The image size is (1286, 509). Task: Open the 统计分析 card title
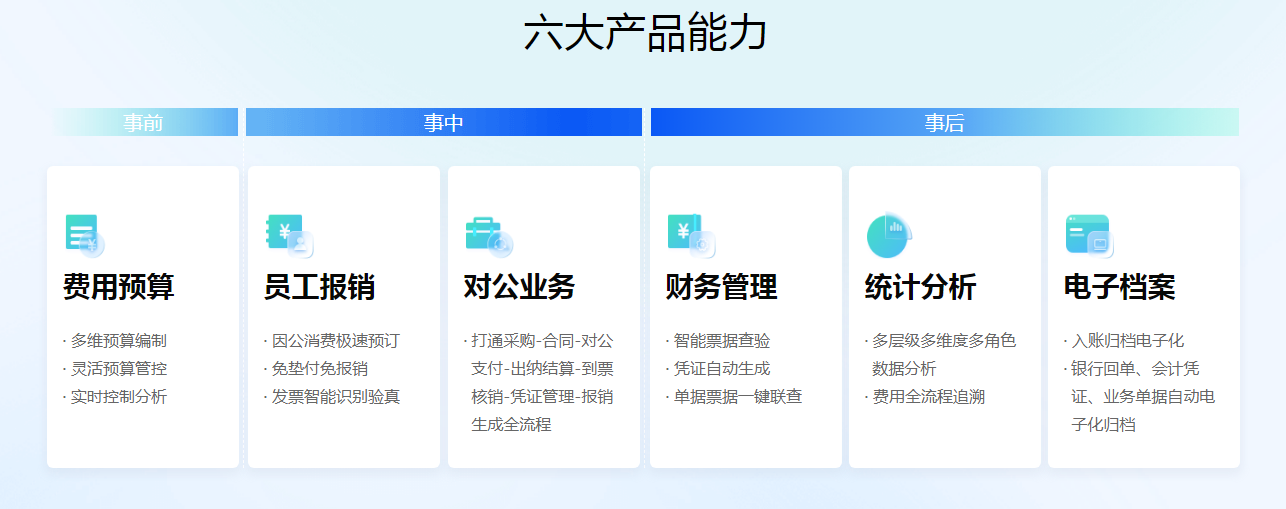pos(920,287)
